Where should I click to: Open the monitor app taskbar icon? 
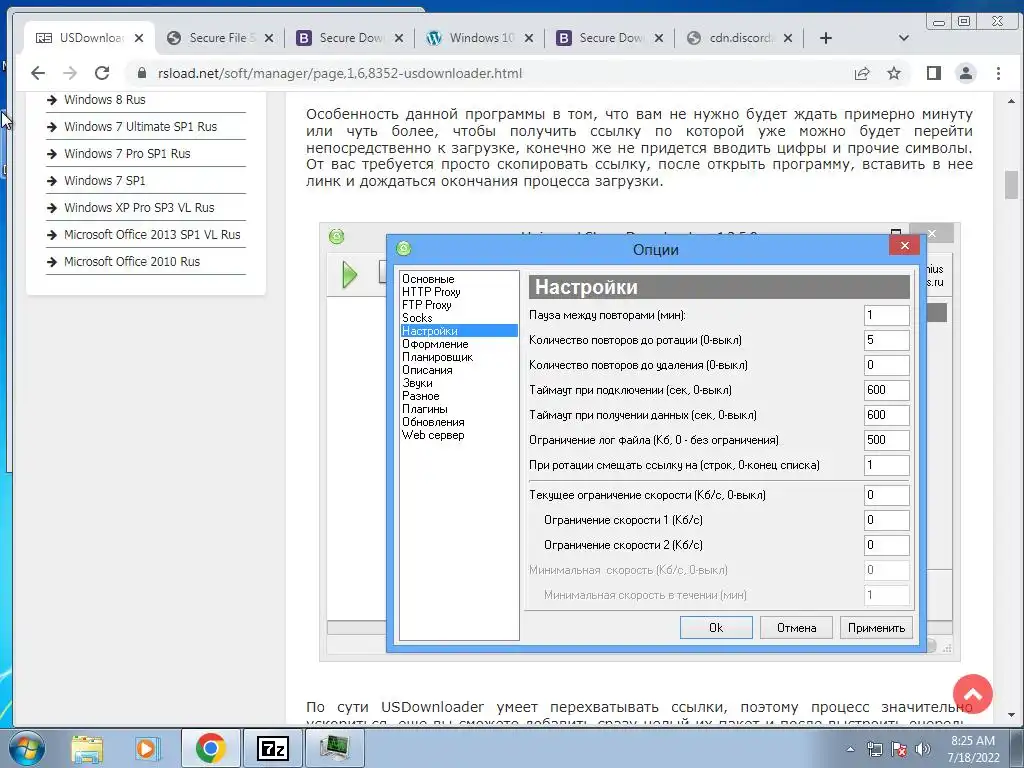(334, 748)
